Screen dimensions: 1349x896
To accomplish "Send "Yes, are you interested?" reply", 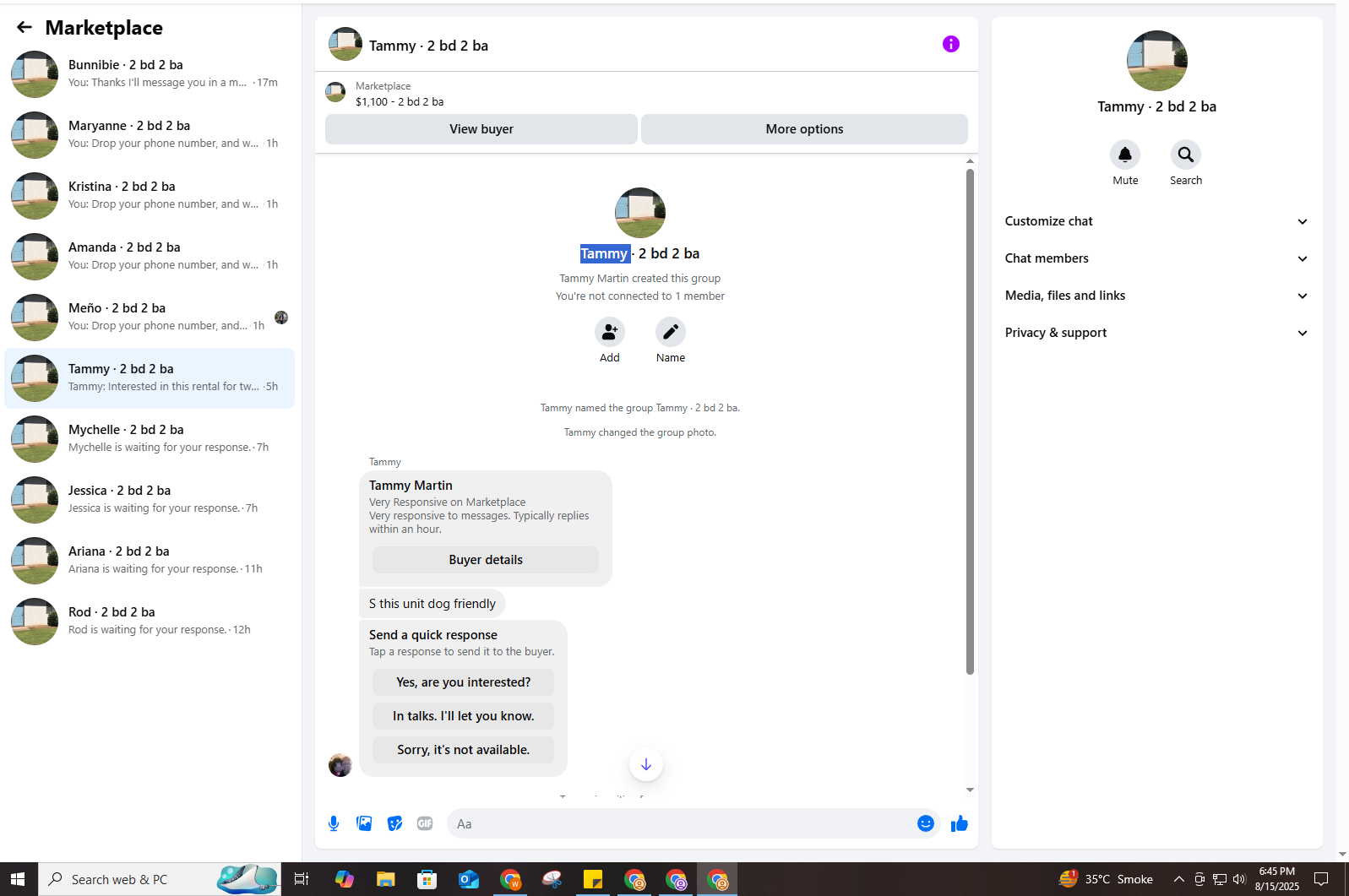I will (x=464, y=682).
